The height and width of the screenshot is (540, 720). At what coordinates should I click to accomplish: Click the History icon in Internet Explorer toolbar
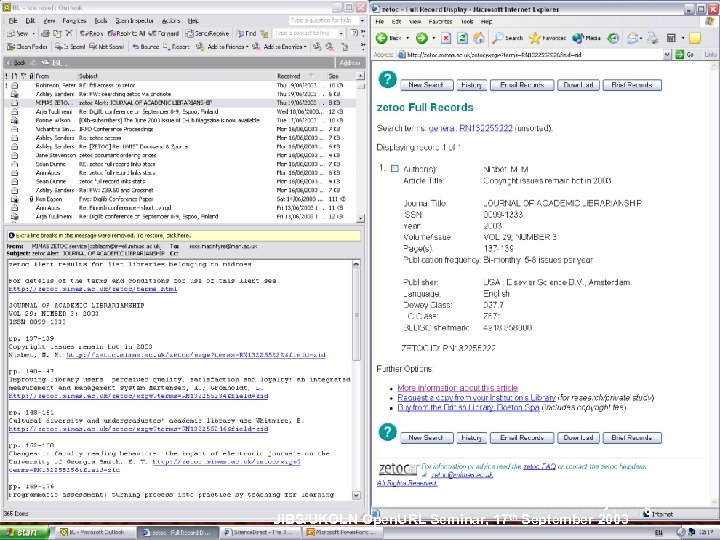[x=613, y=38]
